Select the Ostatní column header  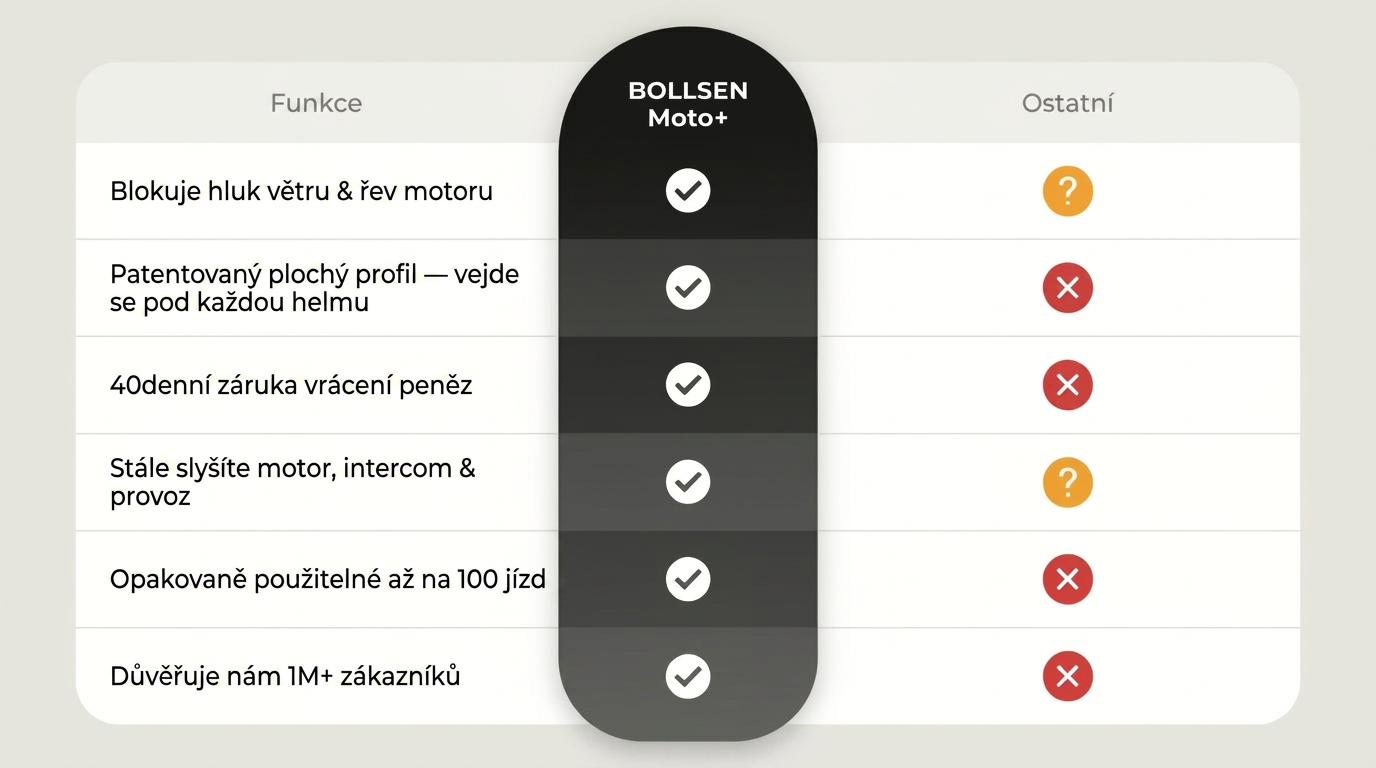[1067, 103]
